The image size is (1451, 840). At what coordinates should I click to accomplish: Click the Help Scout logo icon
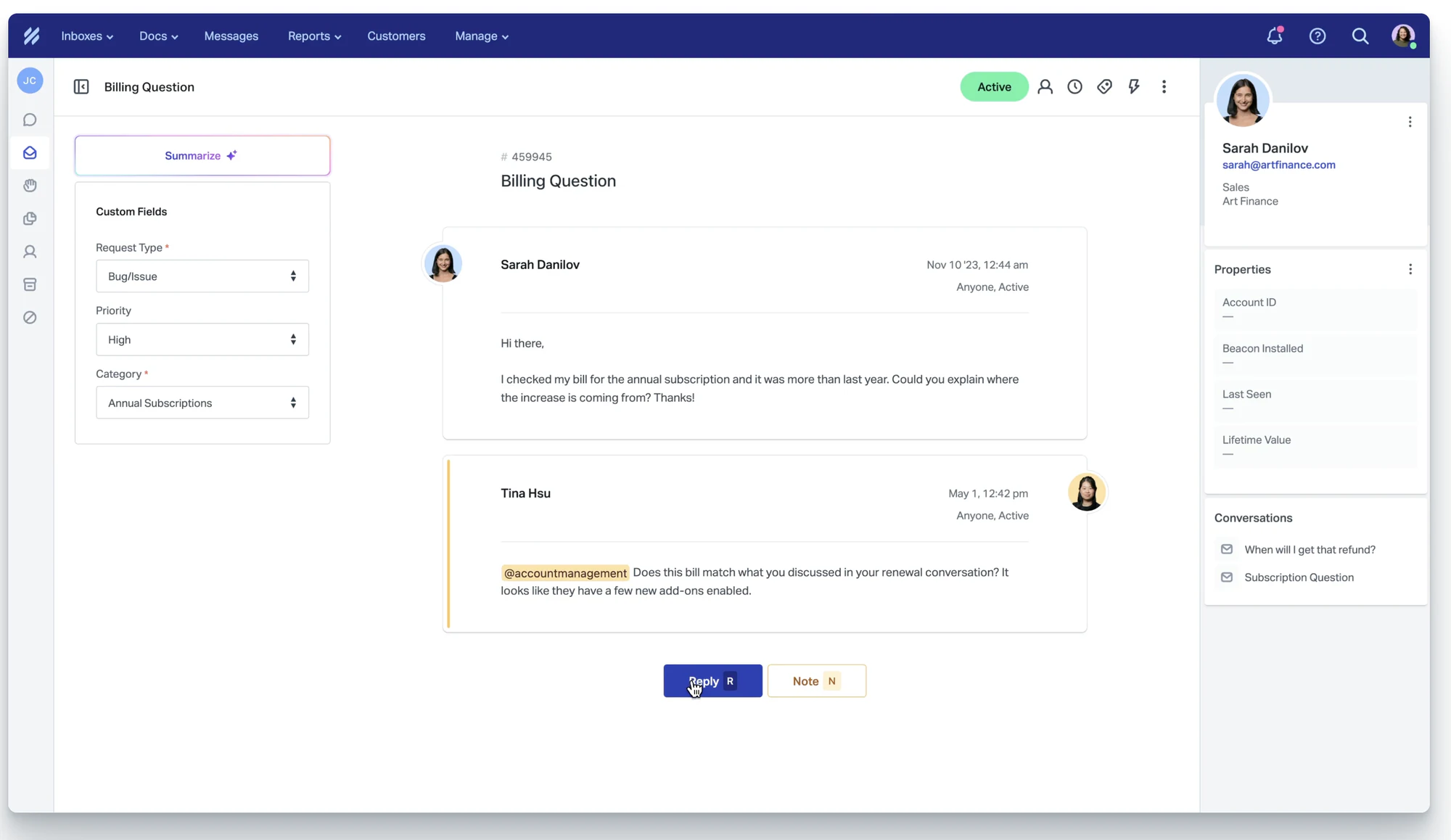pos(31,36)
